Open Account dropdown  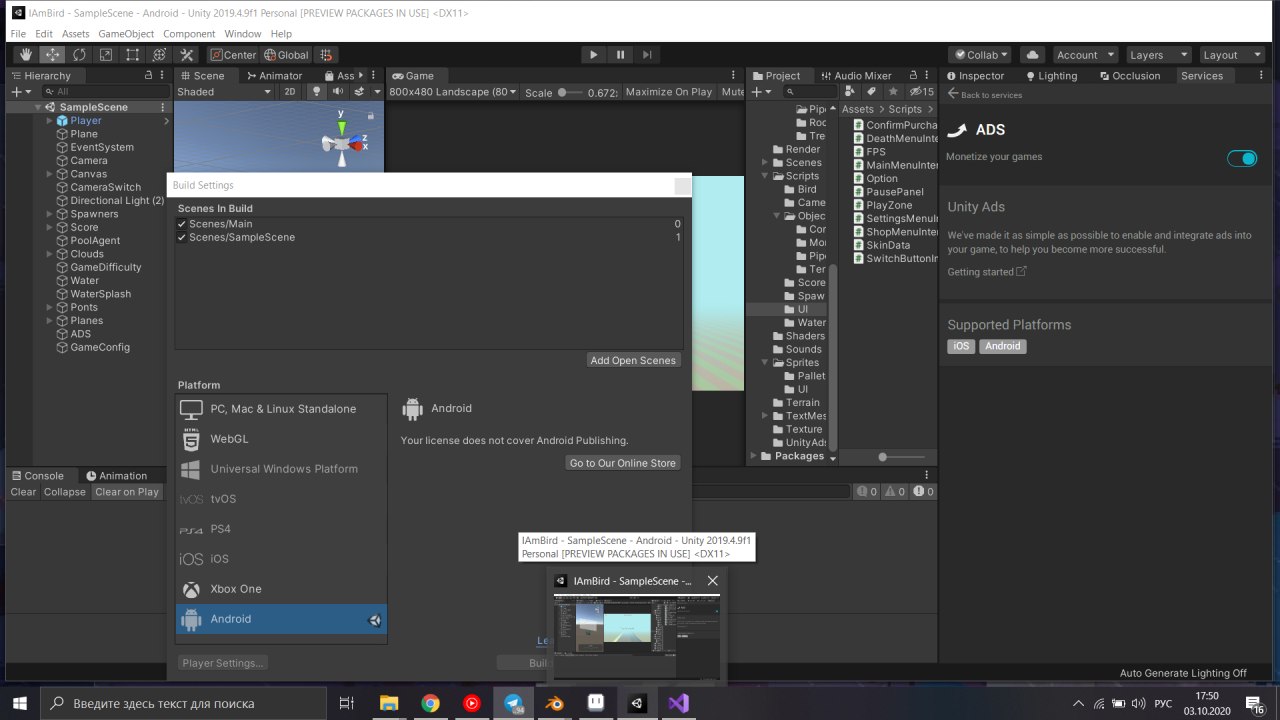pyautogui.click(x=1084, y=55)
